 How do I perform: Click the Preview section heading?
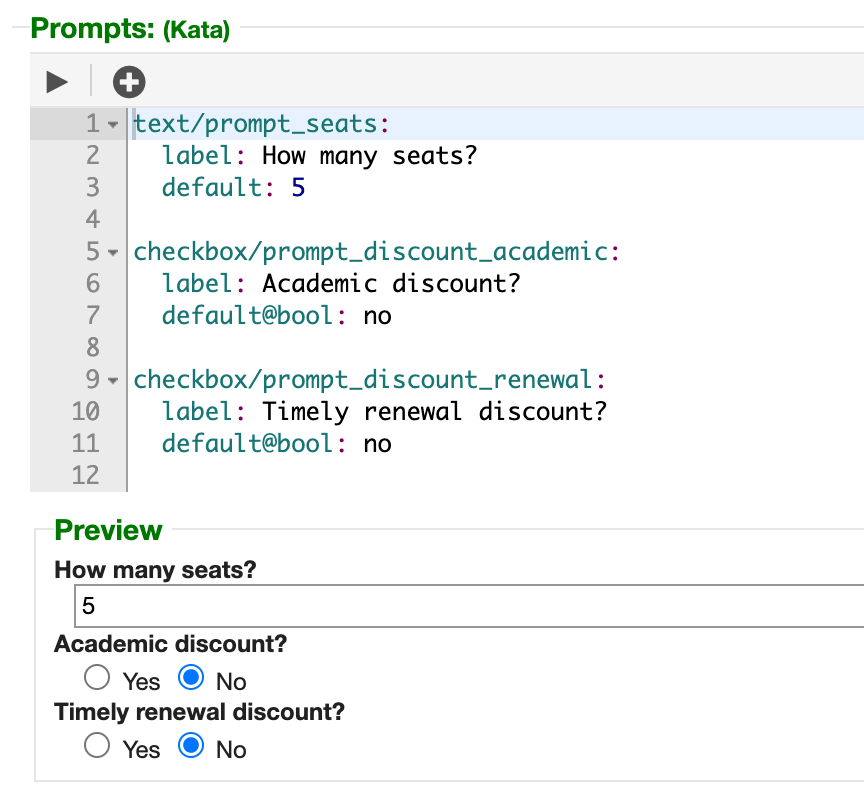[x=109, y=530]
